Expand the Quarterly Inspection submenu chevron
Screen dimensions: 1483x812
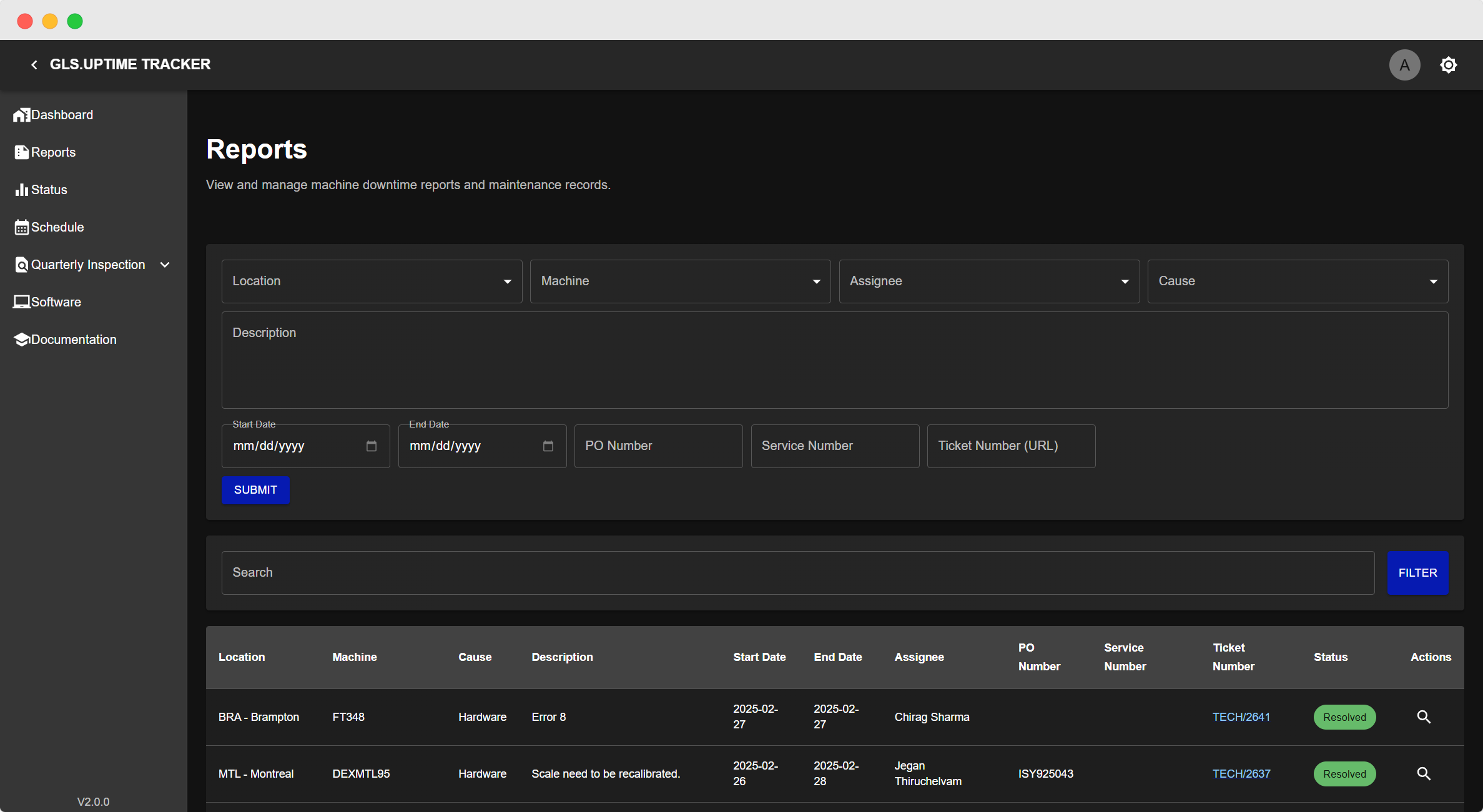coord(165,265)
